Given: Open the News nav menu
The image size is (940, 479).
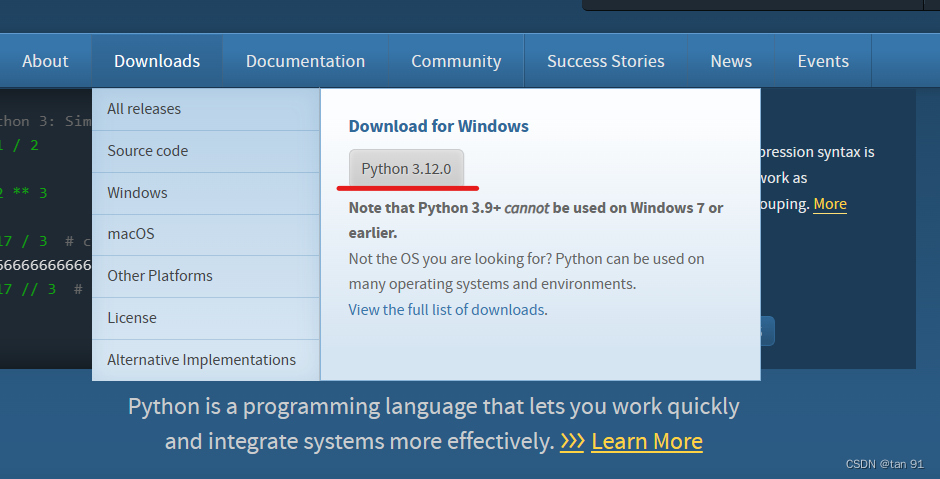Looking at the screenshot, I should pos(731,61).
